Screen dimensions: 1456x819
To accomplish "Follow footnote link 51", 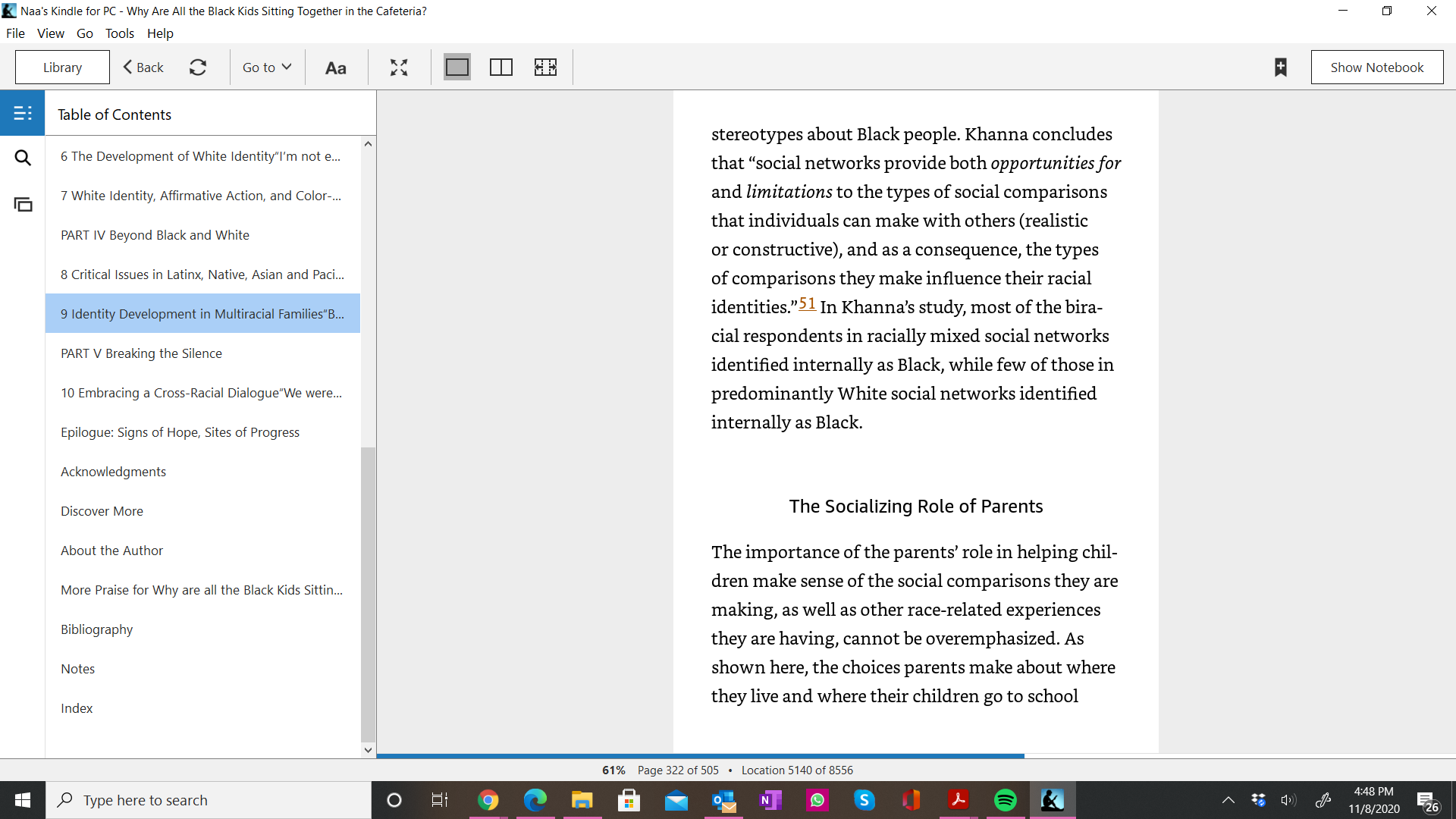I will (807, 303).
